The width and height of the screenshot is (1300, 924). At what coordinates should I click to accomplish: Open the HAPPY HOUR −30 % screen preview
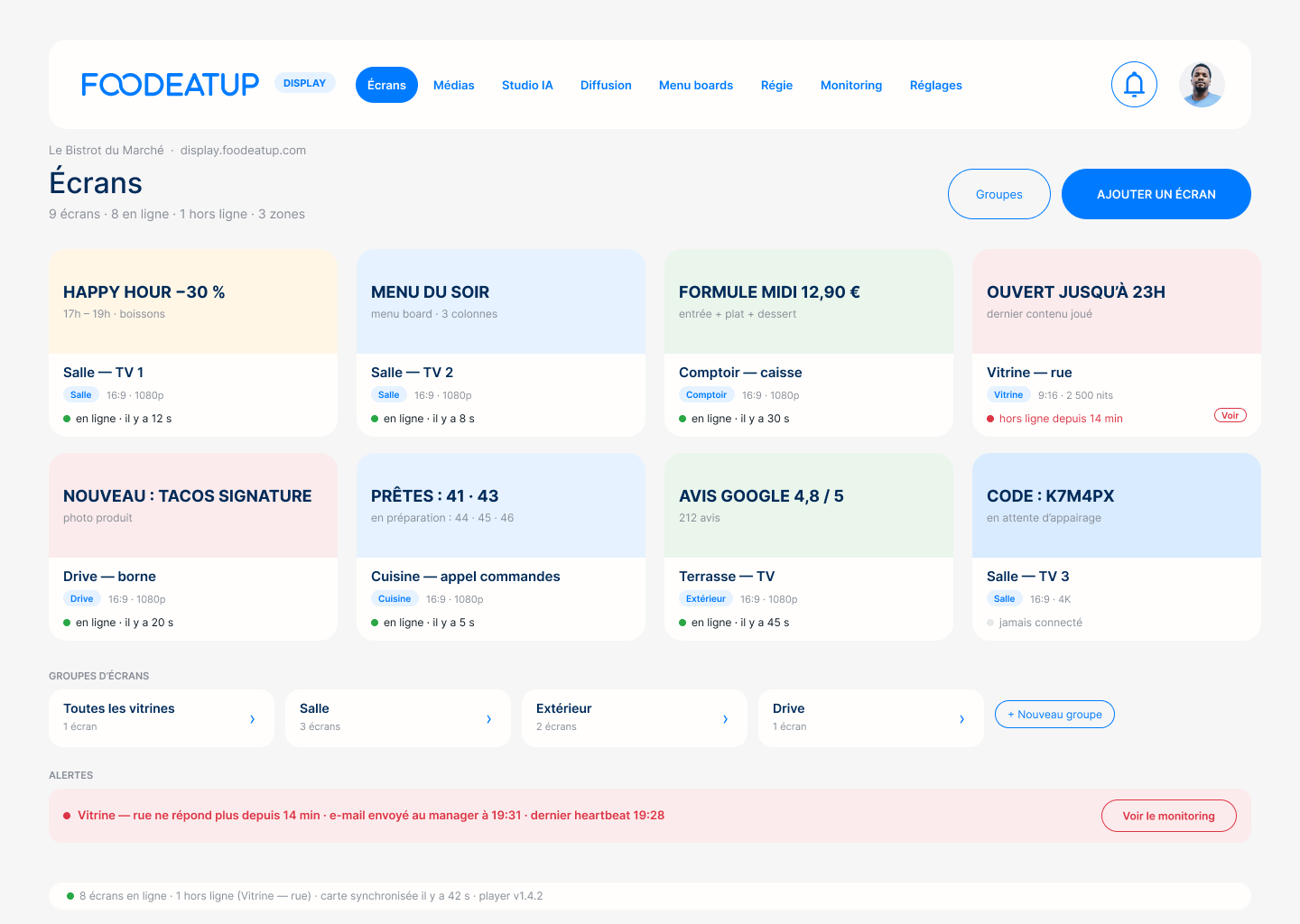[193, 301]
